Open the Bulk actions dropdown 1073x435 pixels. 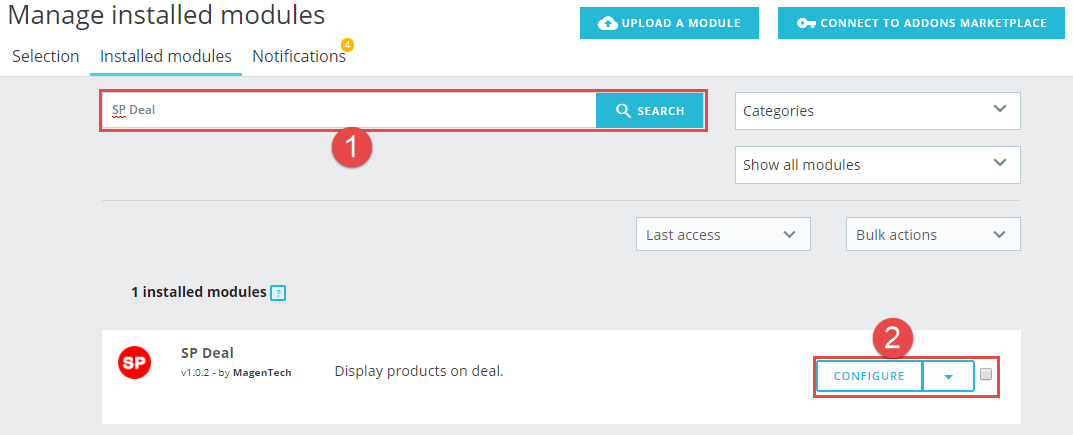coord(933,235)
